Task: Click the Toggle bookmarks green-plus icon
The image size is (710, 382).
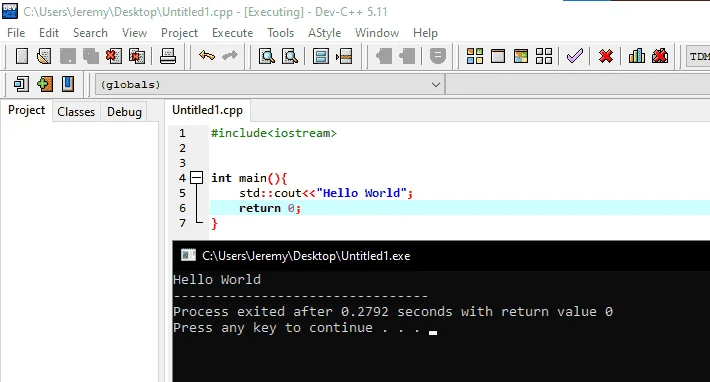Action: [45, 84]
